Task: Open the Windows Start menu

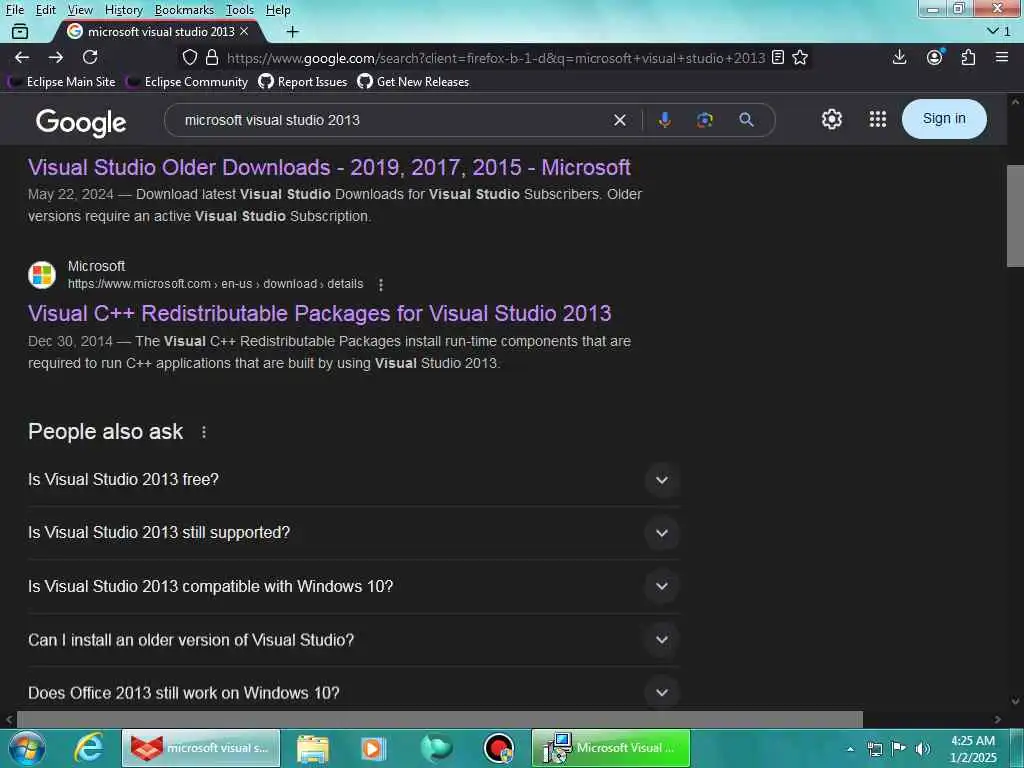Action: point(27,748)
